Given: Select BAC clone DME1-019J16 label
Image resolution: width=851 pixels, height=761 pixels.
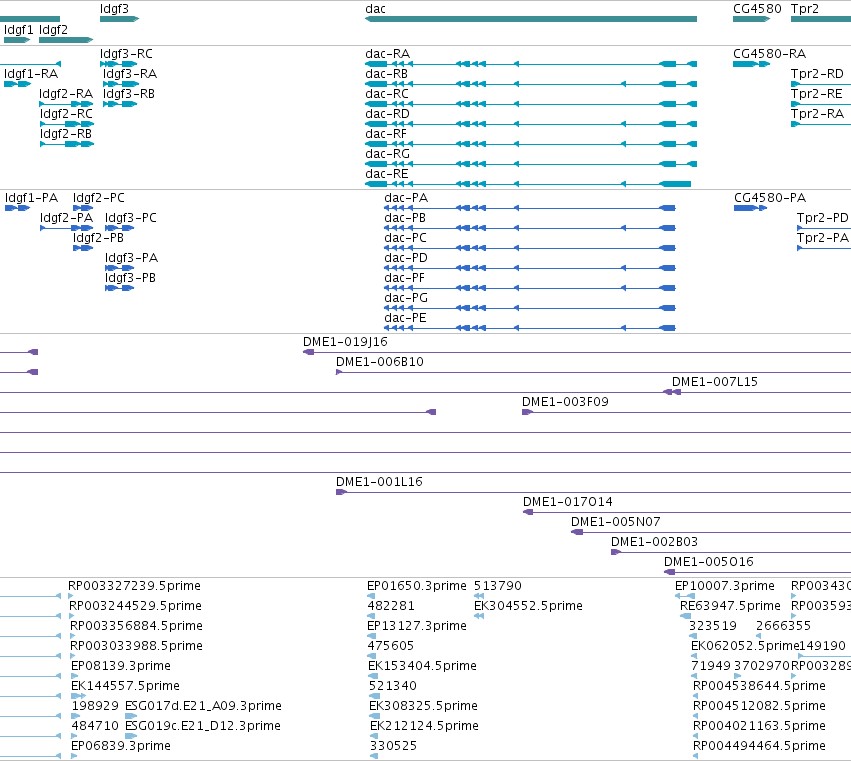Looking at the screenshot, I should (345, 342).
